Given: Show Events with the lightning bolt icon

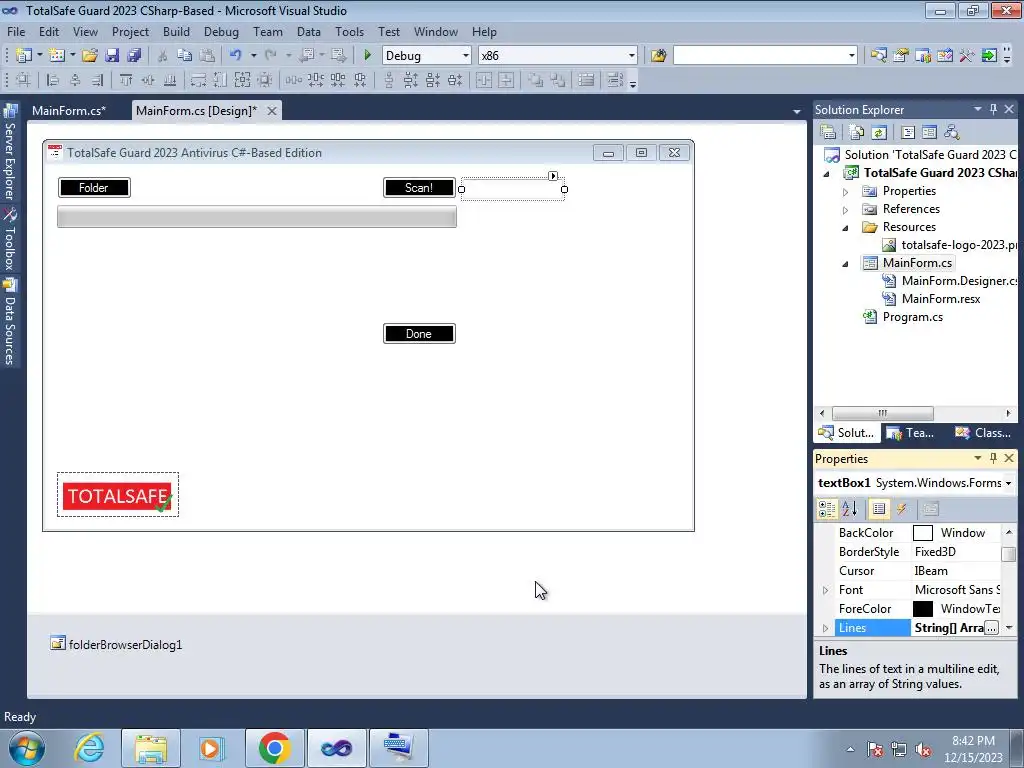Looking at the screenshot, I should click(x=901, y=509).
